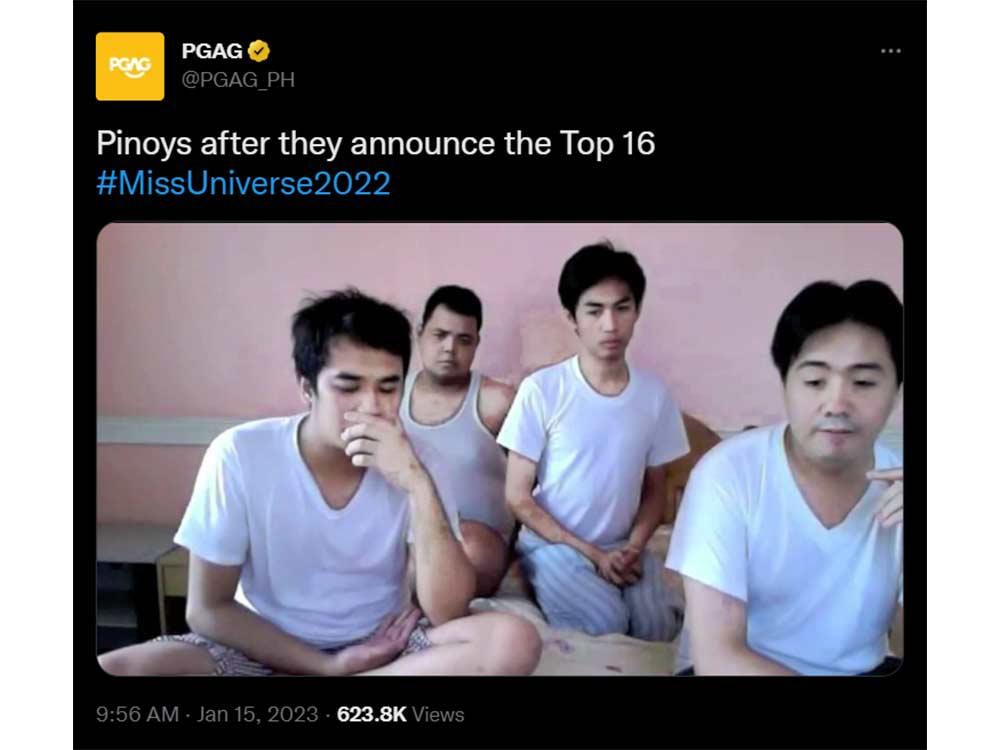The image size is (1000, 750).
Task: Click the Views label
Action: (x=438, y=714)
